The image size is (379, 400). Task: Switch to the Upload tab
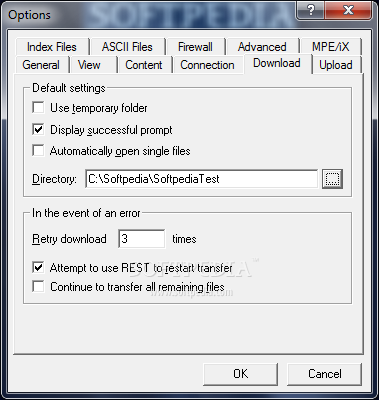336,65
